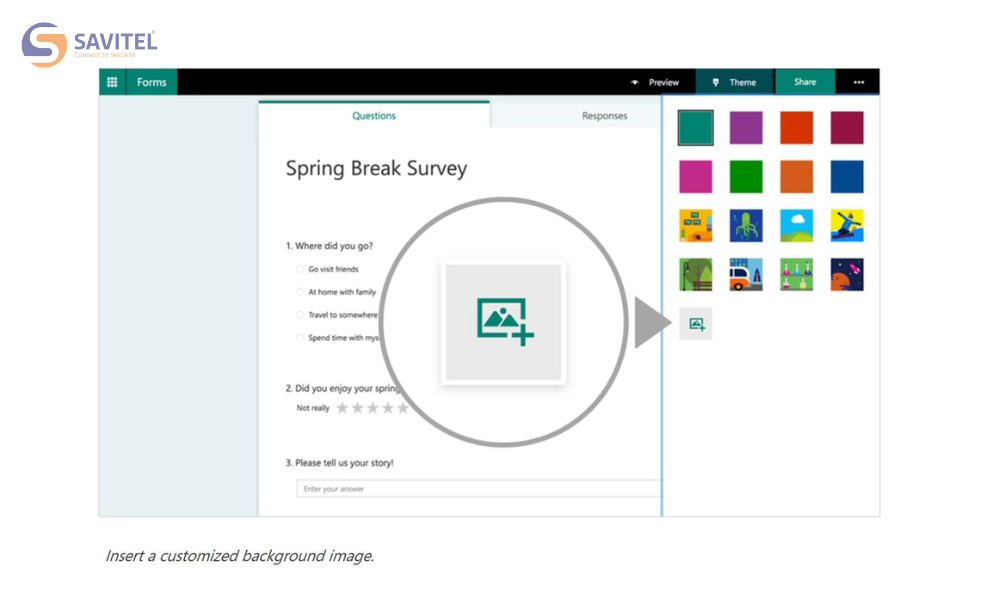Select the red-orange theme color swatch
Viewport: 1000px width, 600px height.
(x=797, y=128)
